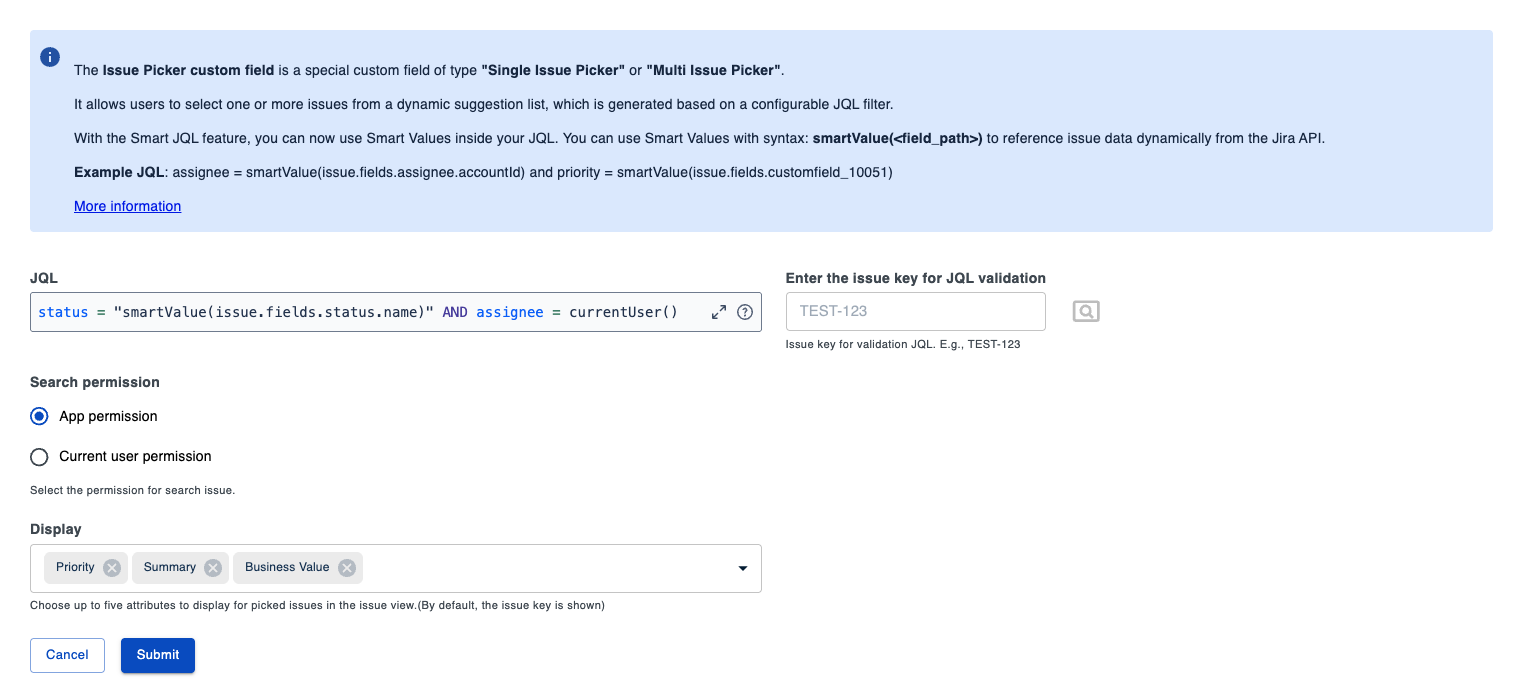This screenshot has height=698, width=1517.
Task: Remove the Summary display attribute chip
Action: click(x=212, y=567)
